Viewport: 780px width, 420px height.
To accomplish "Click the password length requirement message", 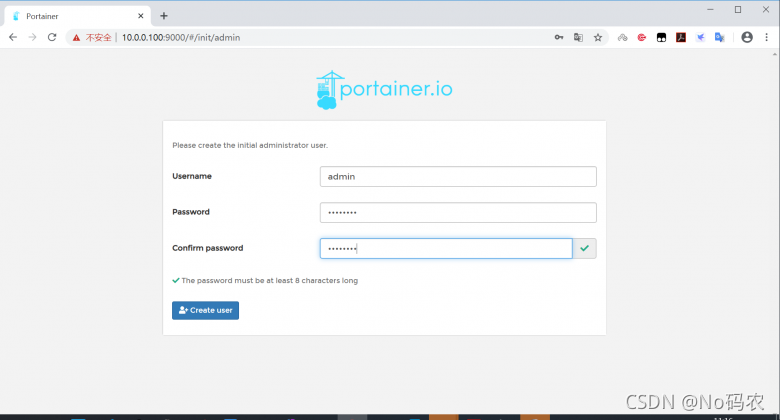I will pyautogui.click(x=265, y=281).
